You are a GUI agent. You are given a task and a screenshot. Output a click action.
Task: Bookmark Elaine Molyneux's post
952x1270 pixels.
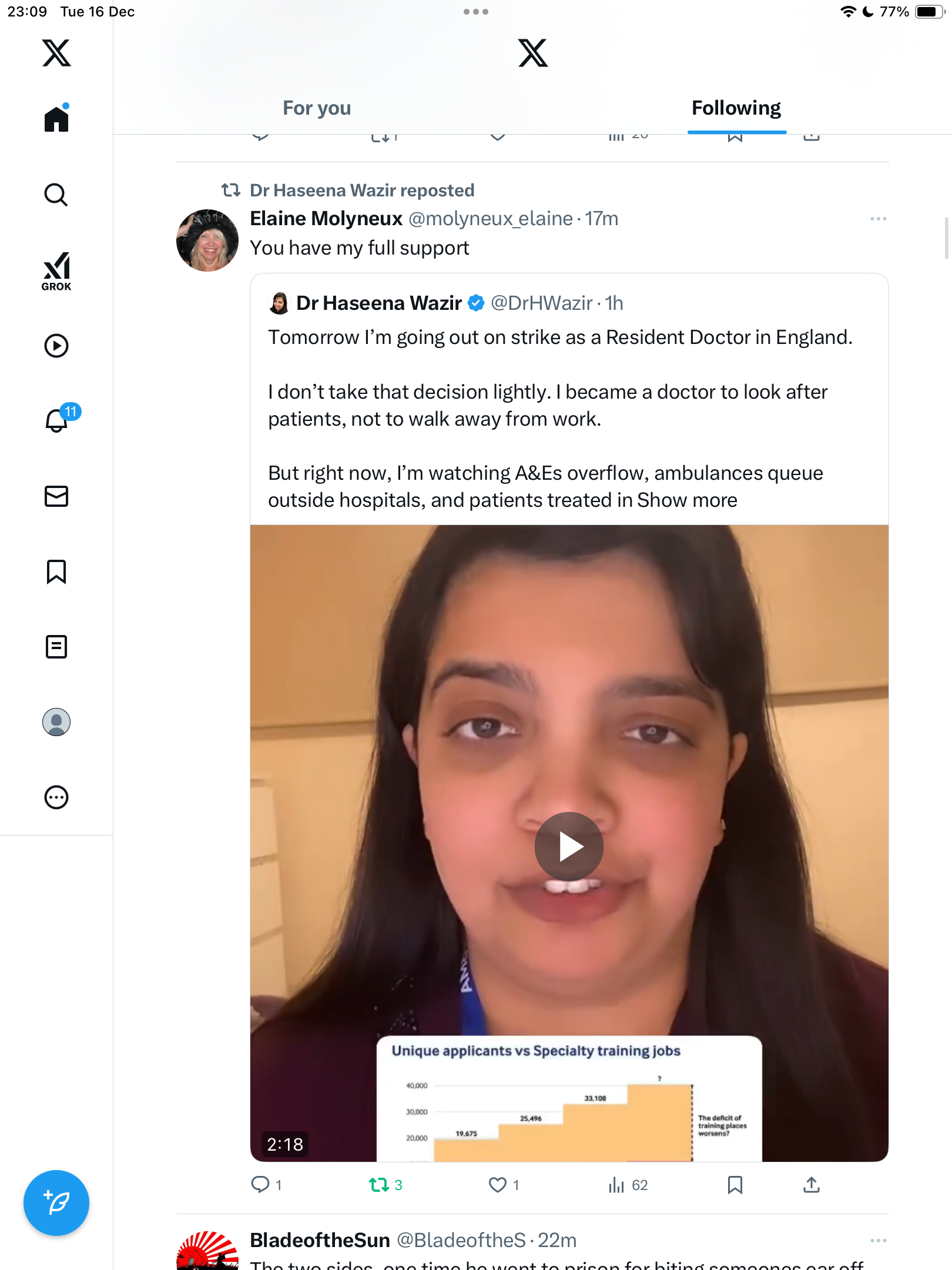735,1185
